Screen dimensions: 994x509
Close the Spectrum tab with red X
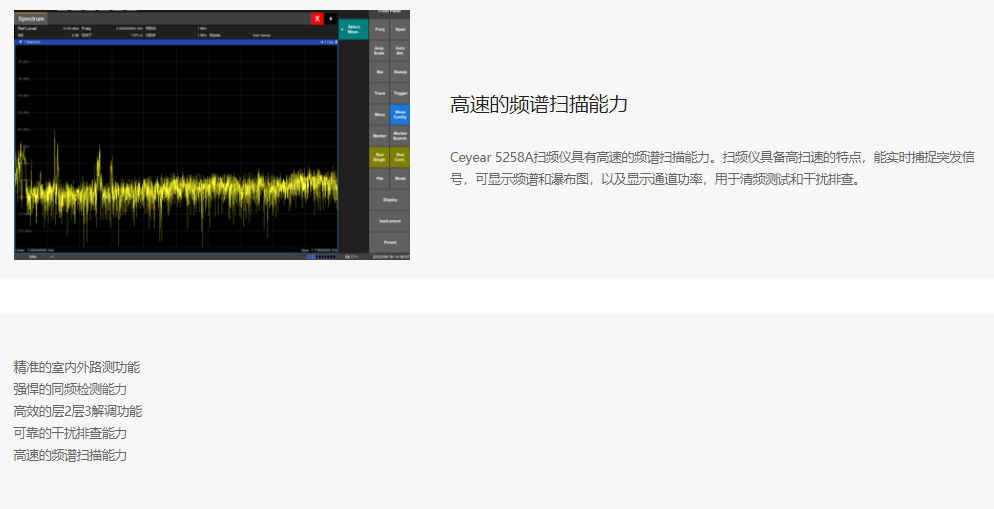pyautogui.click(x=317, y=18)
